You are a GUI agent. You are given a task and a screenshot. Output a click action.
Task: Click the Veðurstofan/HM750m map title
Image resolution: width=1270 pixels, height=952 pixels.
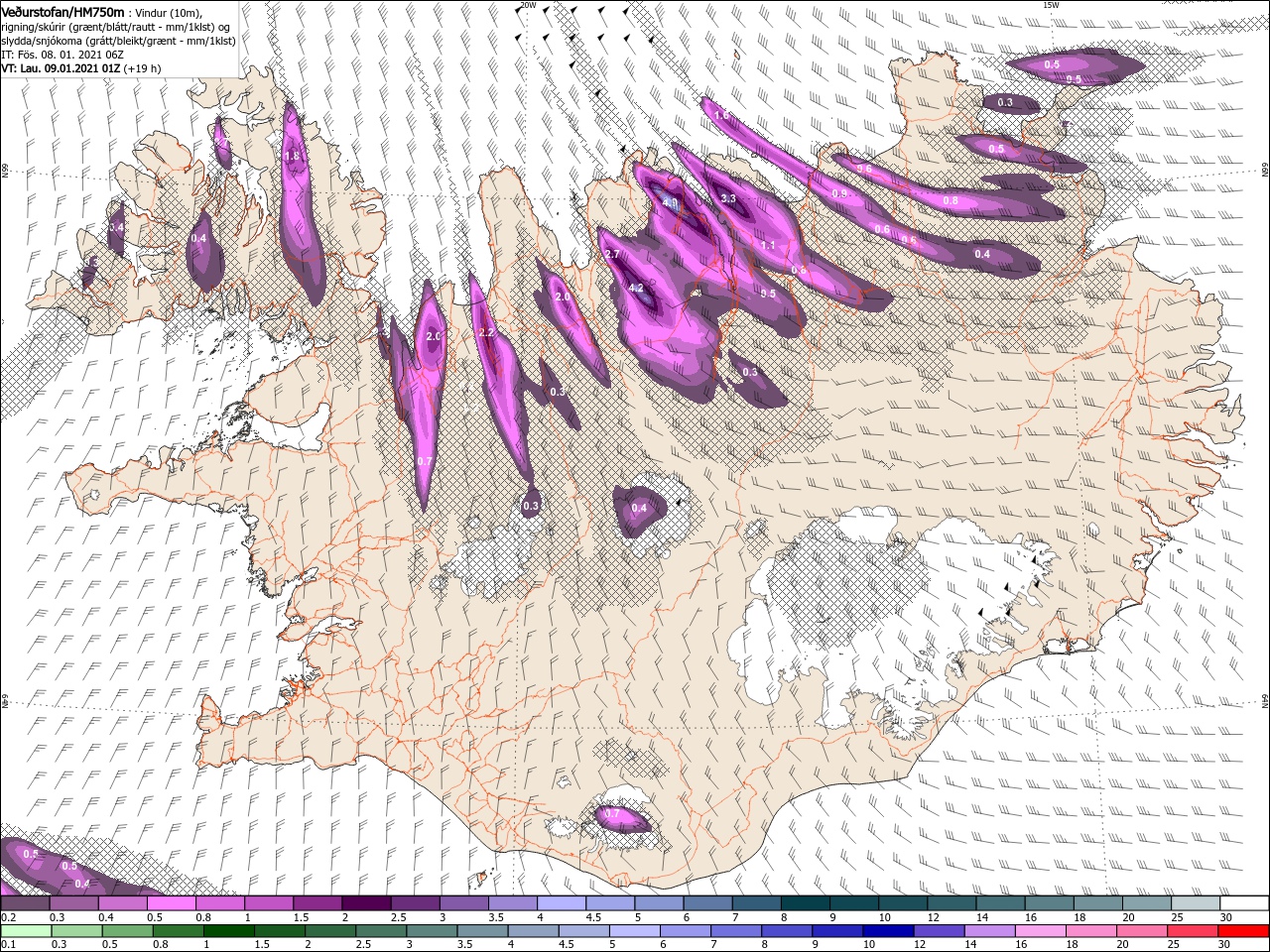pyautogui.click(x=63, y=12)
